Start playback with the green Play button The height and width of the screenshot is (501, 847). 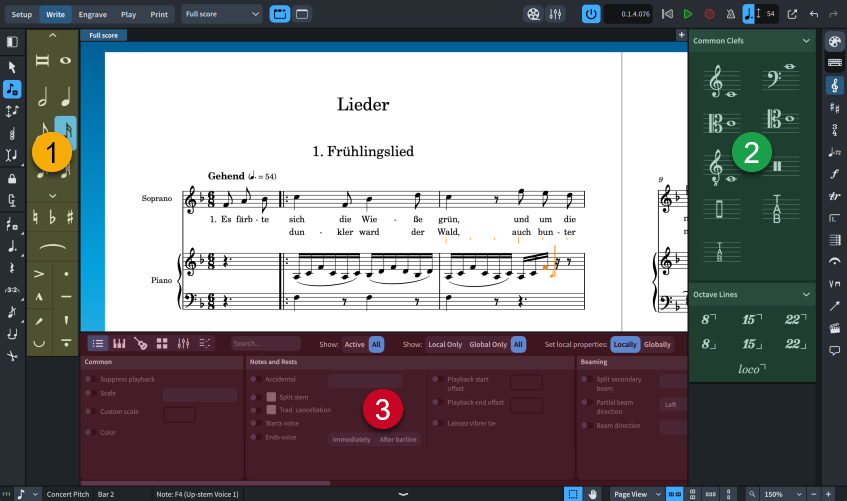(687, 15)
